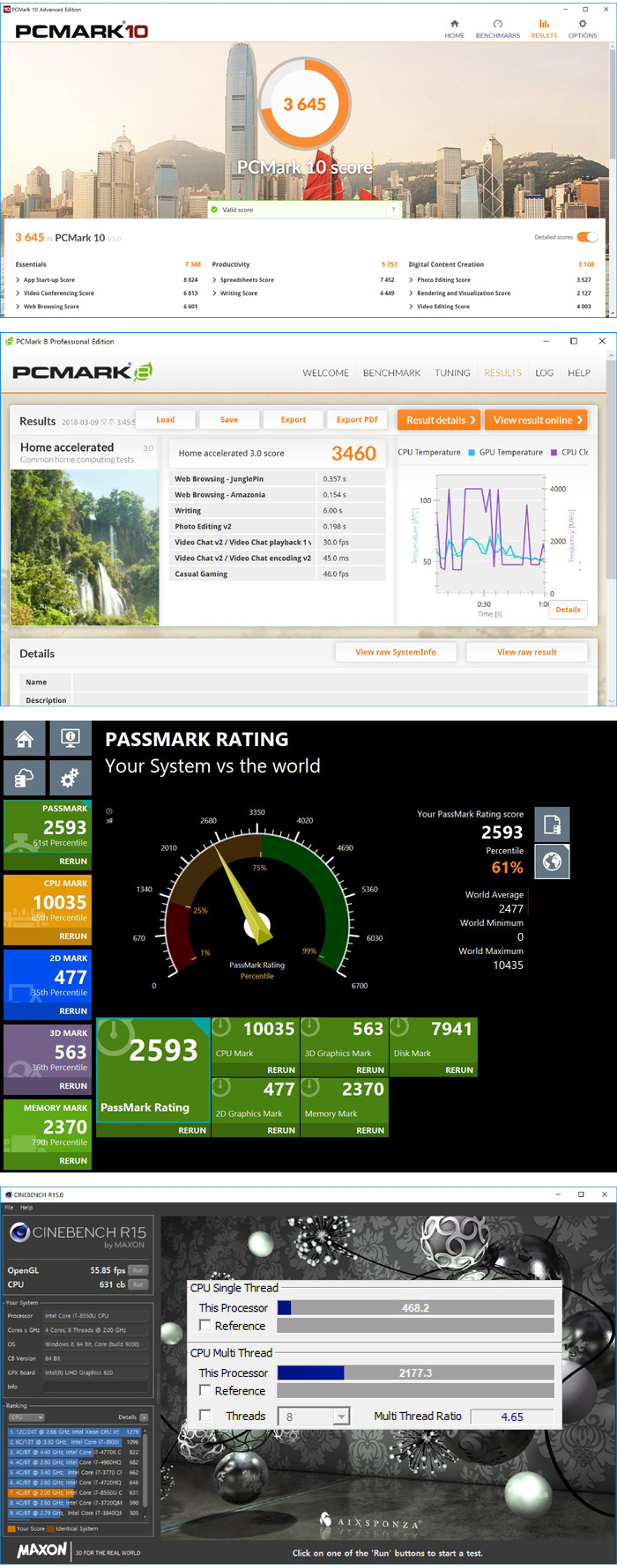Open the Threads count dropdown

click(314, 1416)
